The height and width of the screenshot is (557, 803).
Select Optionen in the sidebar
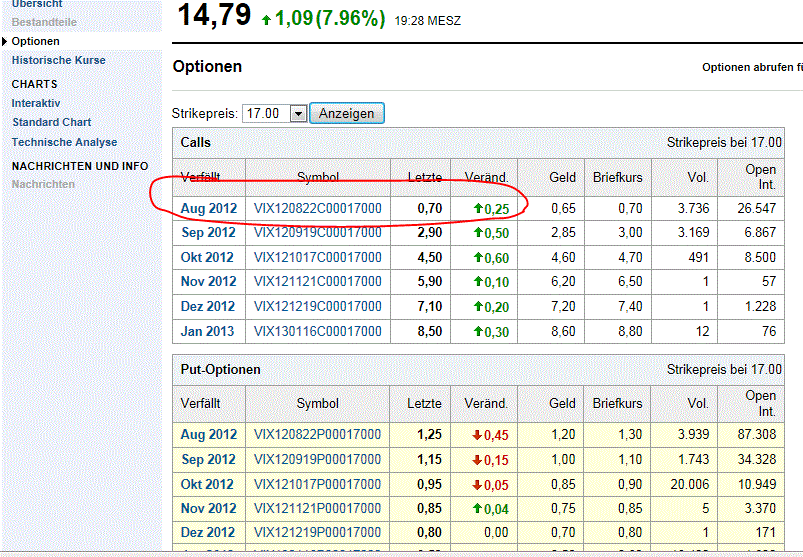pyautogui.click(x=35, y=41)
